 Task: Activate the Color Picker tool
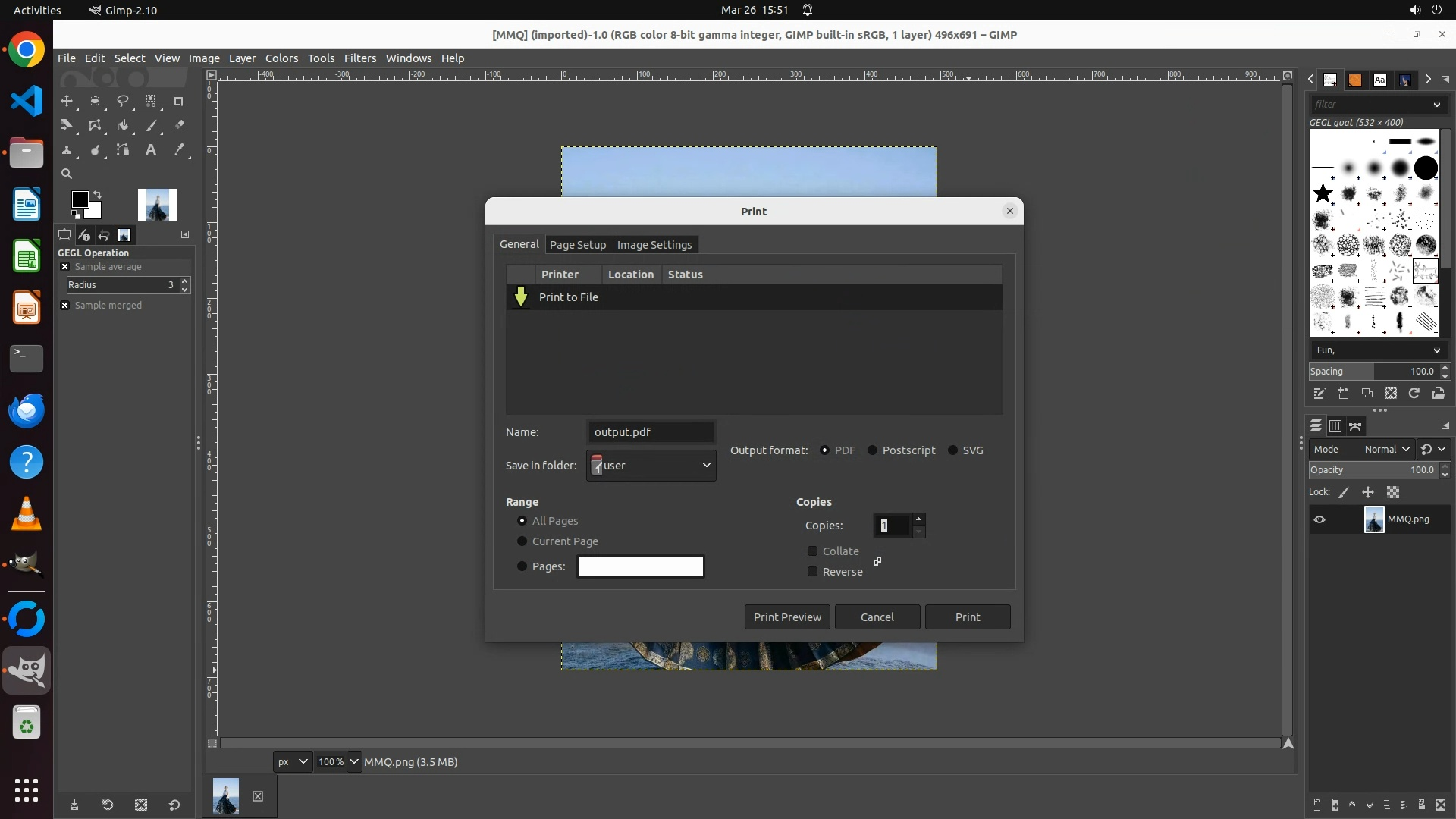coord(179,150)
